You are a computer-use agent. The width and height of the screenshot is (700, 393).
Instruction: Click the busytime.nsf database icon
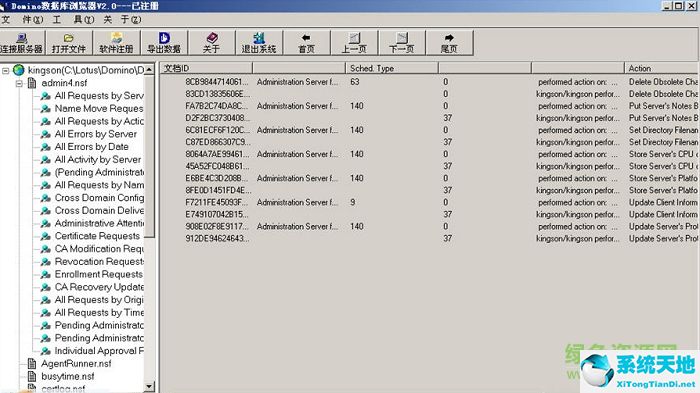[32, 376]
